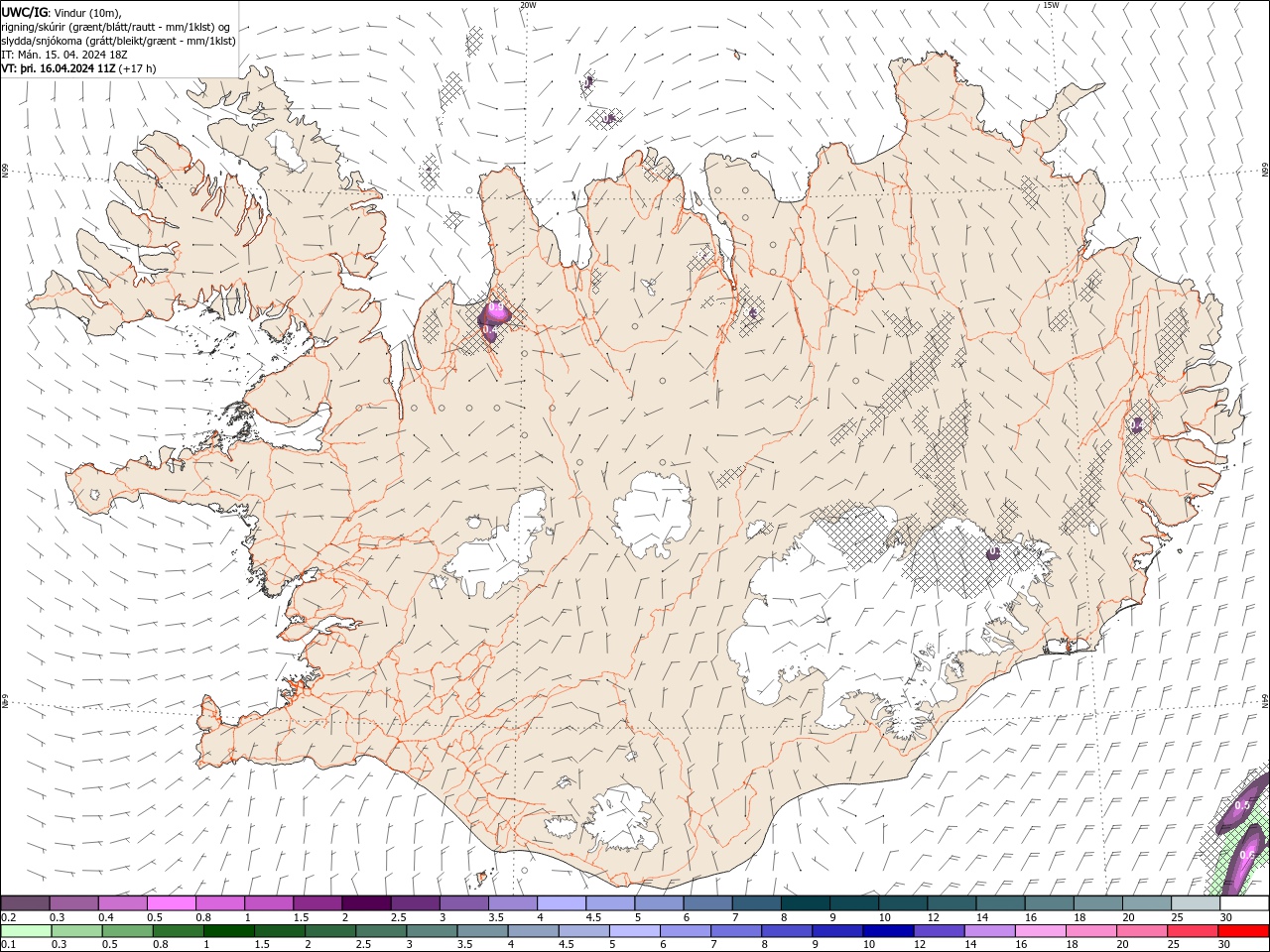Click the upper legend swatch labeled 12
This screenshot has height=952, width=1270.
point(952,902)
